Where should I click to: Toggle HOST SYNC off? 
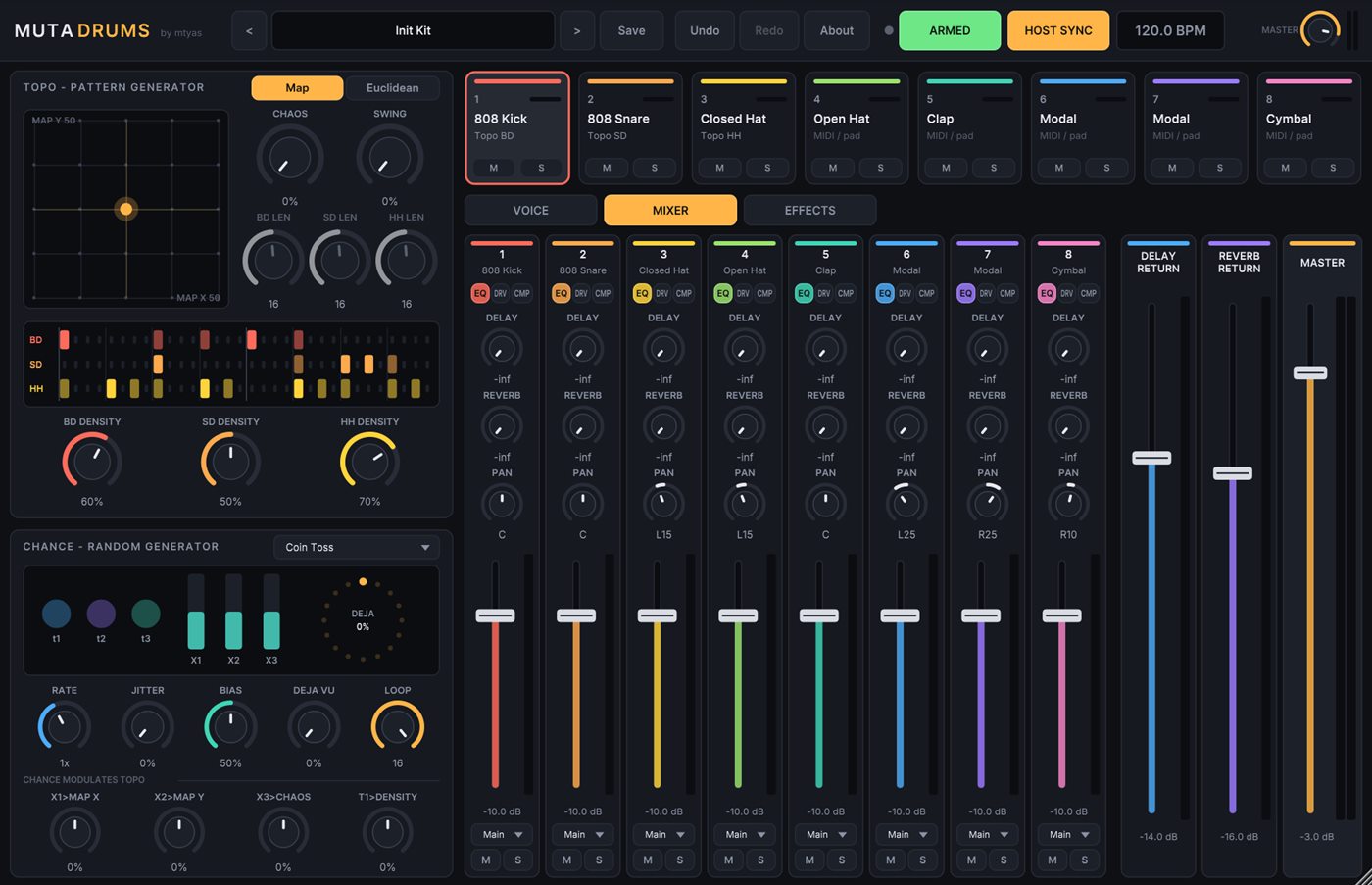[1058, 30]
